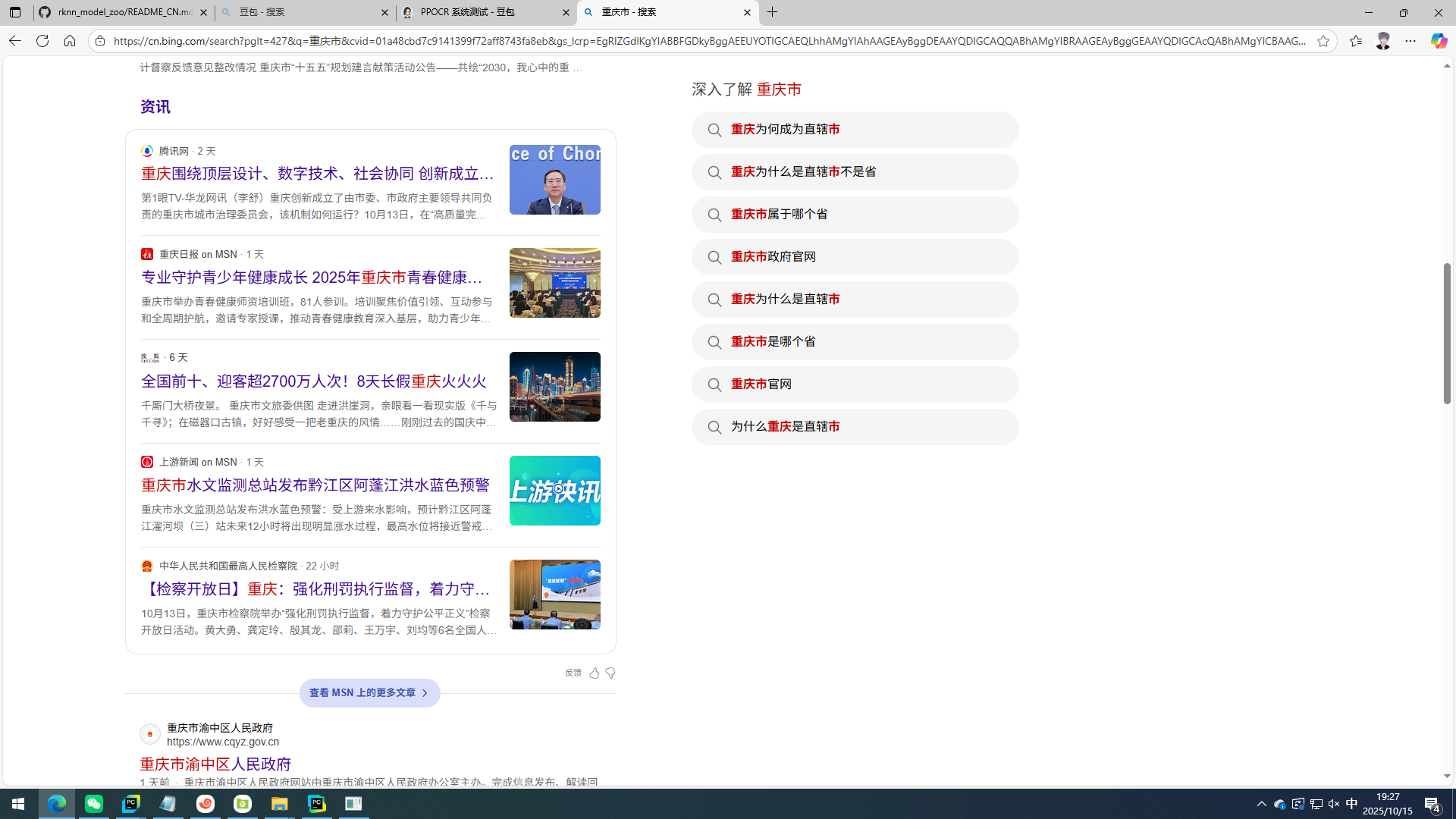Image resolution: width=1456 pixels, height=819 pixels.
Task: Click the Home icon in toolbar
Action: coord(70,41)
